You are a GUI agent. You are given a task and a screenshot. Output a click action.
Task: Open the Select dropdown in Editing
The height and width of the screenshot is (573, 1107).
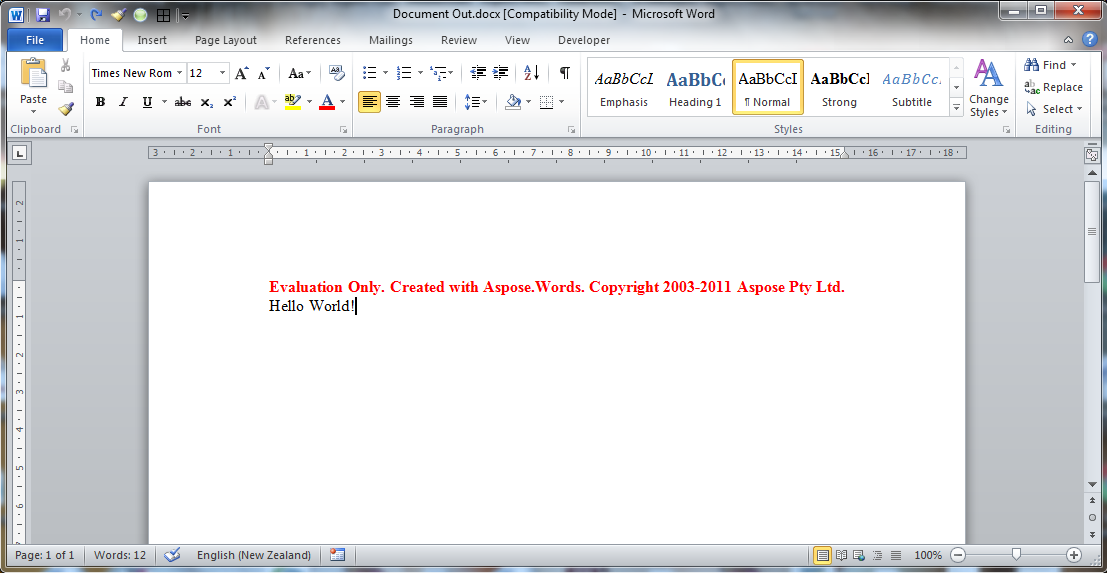pos(1053,109)
